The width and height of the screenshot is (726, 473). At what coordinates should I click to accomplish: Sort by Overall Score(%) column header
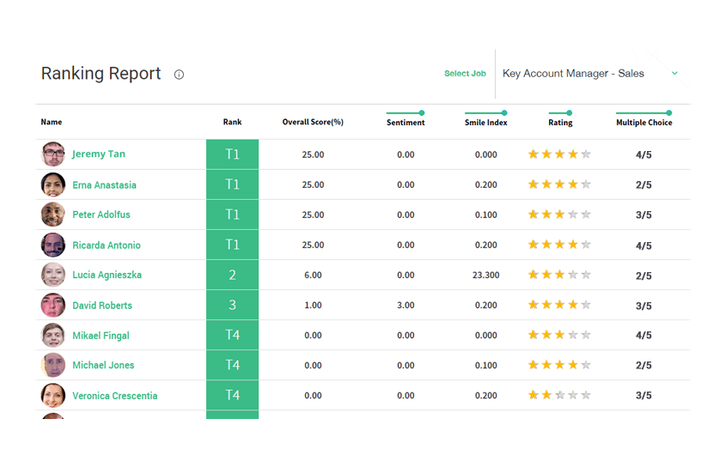tap(312, 123)
